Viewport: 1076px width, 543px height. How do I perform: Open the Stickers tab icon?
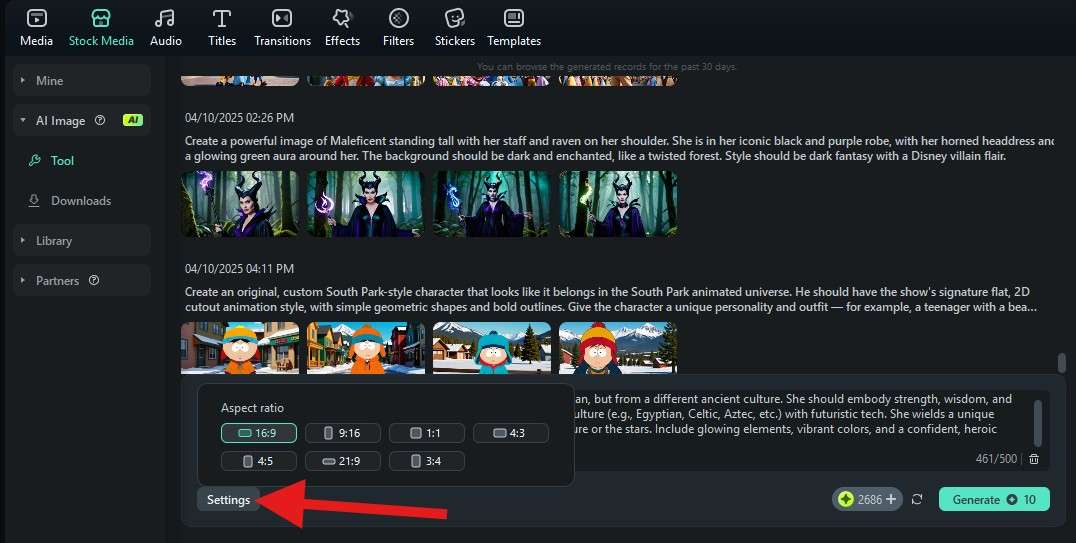(454, 18)
